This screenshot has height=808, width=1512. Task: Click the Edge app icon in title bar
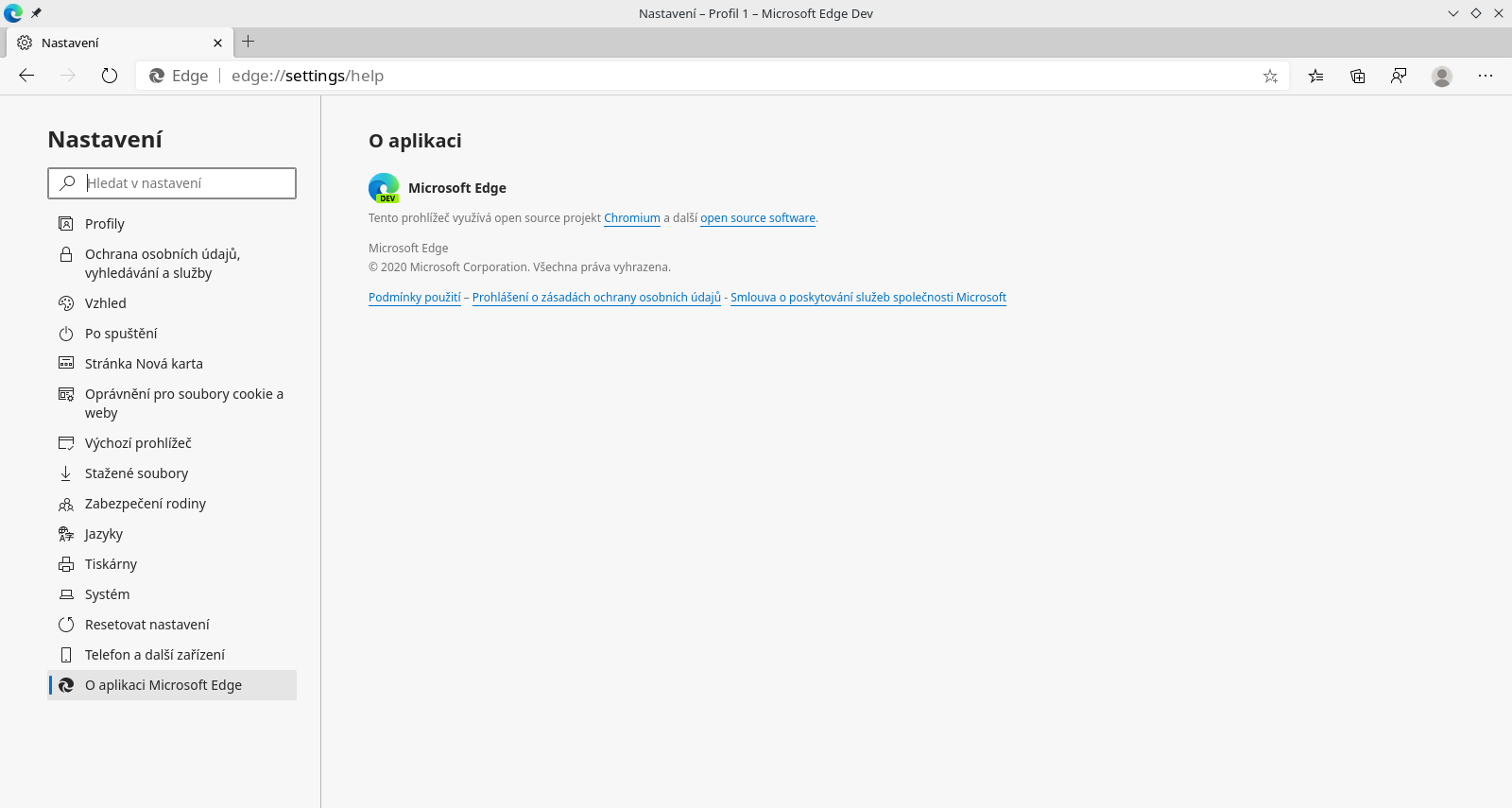13,13
